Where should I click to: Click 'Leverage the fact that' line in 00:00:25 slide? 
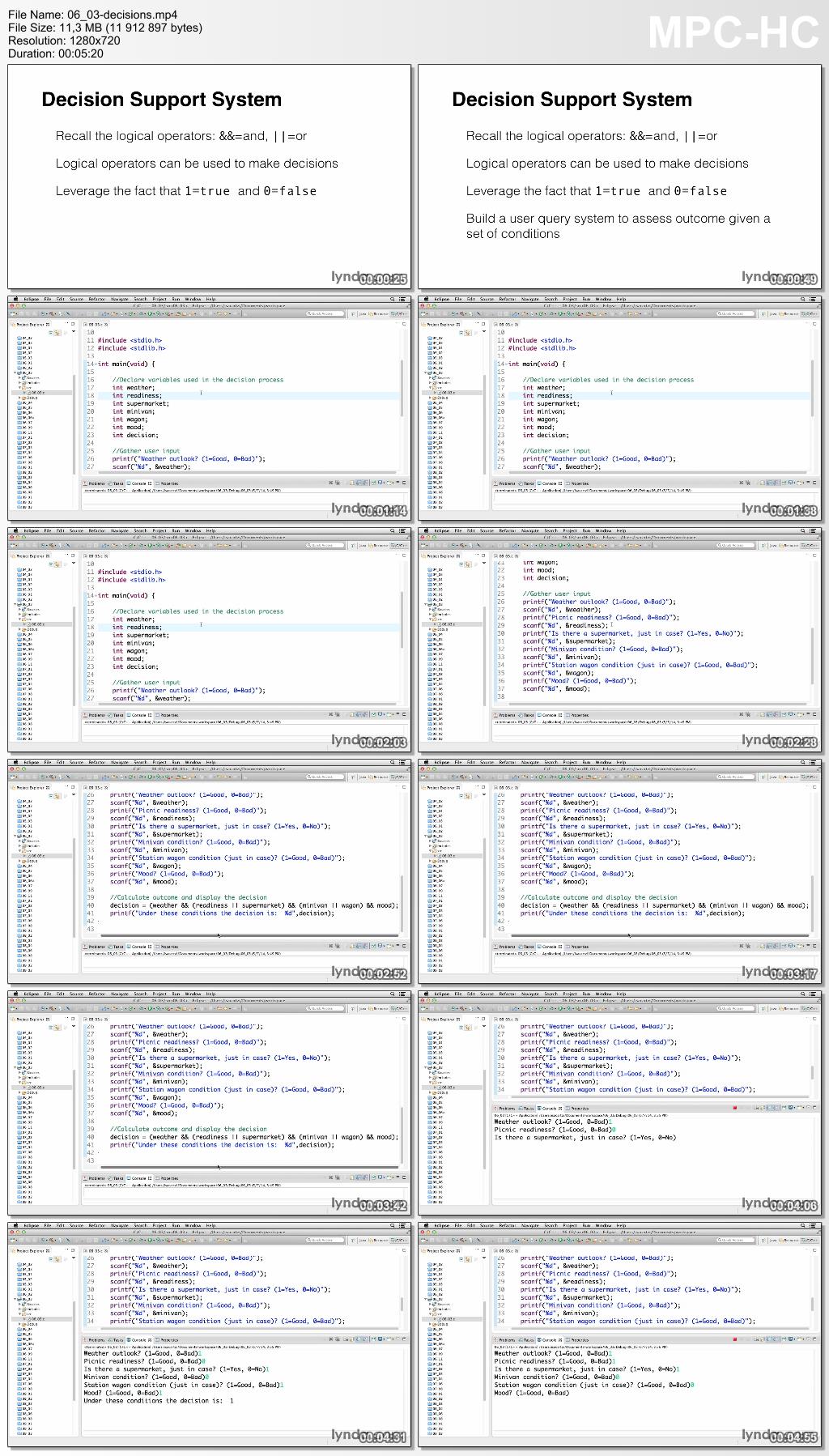point(186,191)
